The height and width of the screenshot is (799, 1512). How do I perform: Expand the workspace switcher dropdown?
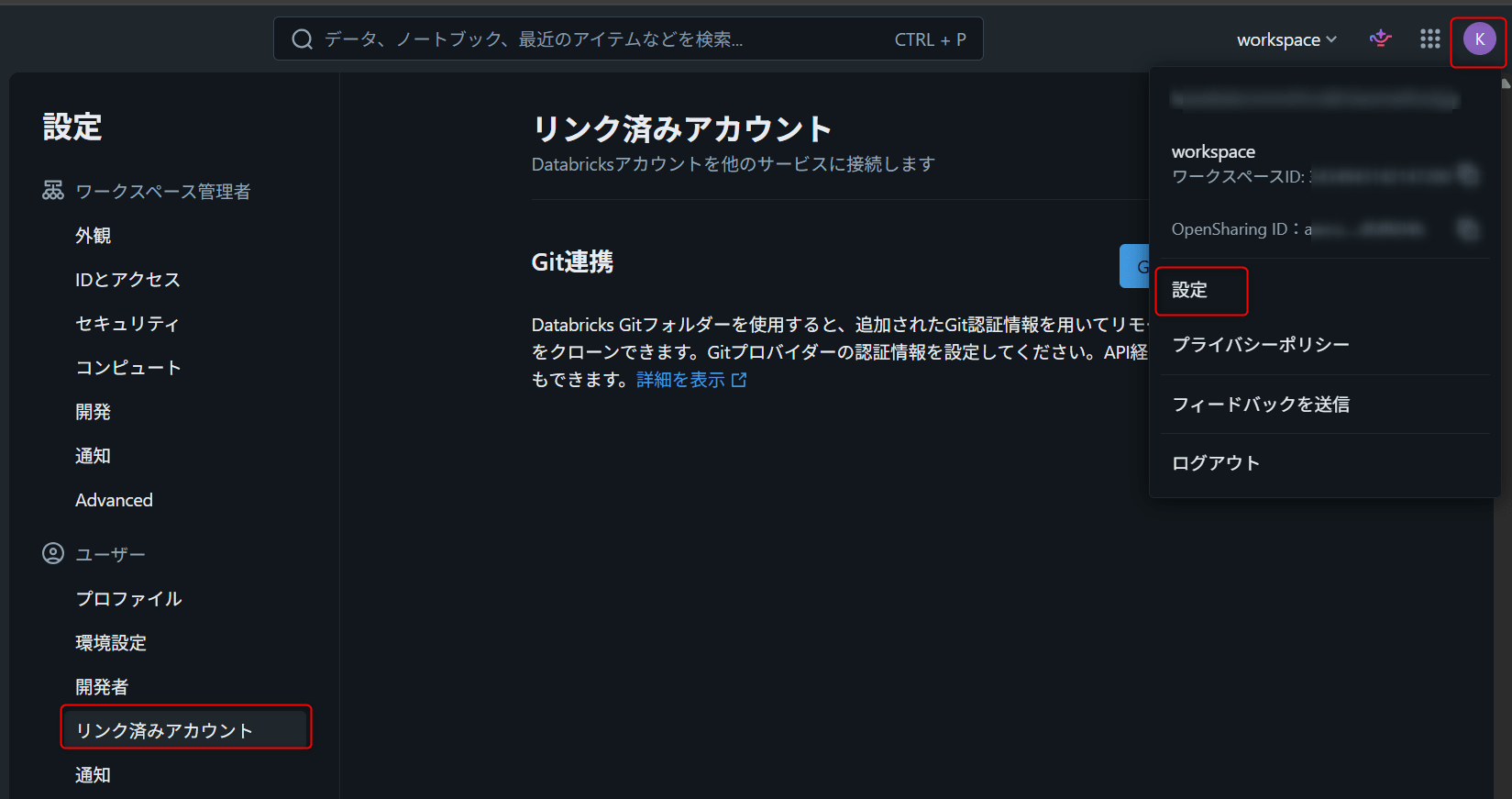[x=1286, y=39]
